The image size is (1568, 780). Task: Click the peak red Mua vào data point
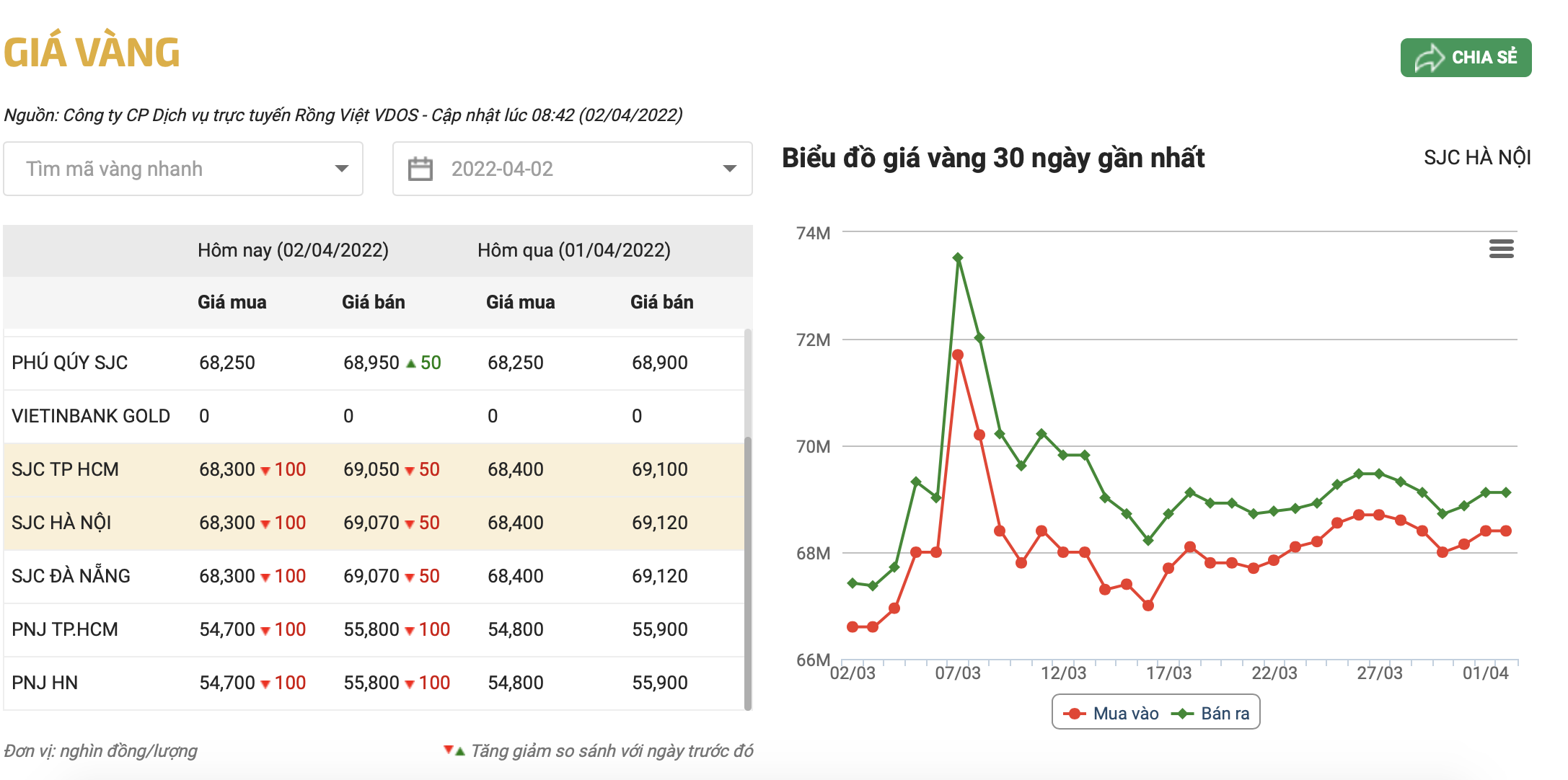point(958,355)
